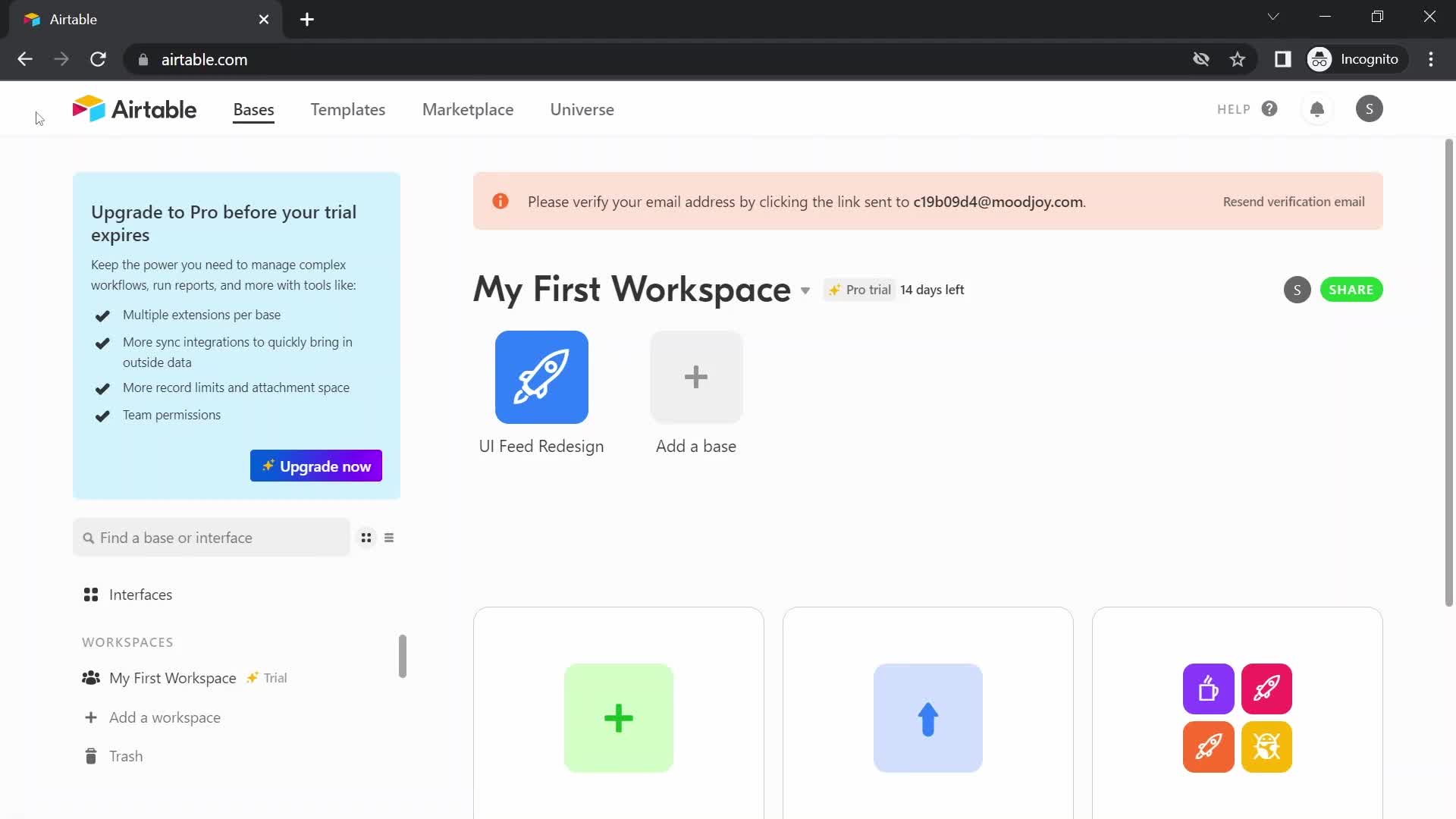Reload the page
The height and width of the screenshot is (819, 1456).
pyautogui.click(x=98, y=59)
